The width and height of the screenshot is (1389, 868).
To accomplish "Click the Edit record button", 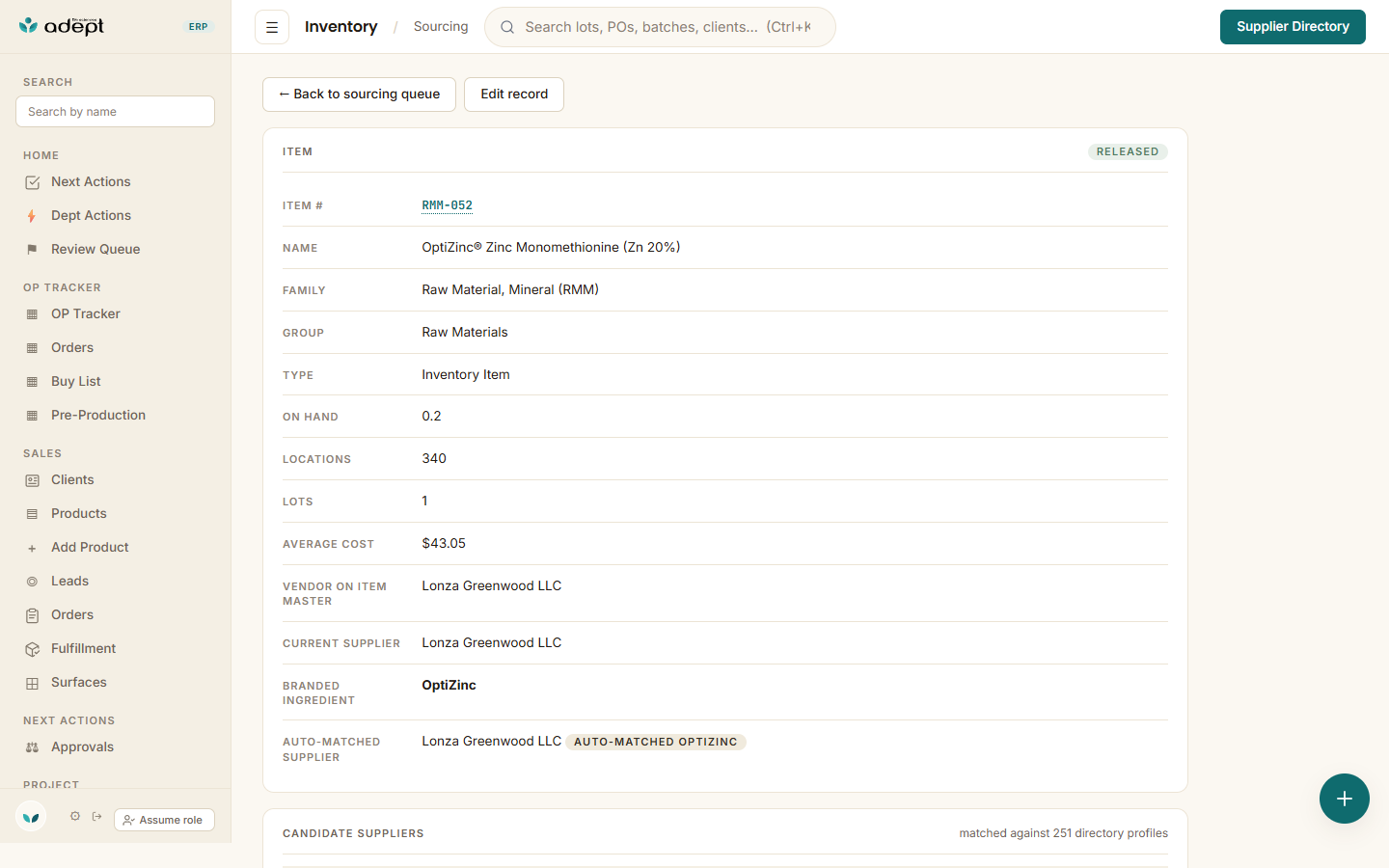I will (x=514, y=95).
